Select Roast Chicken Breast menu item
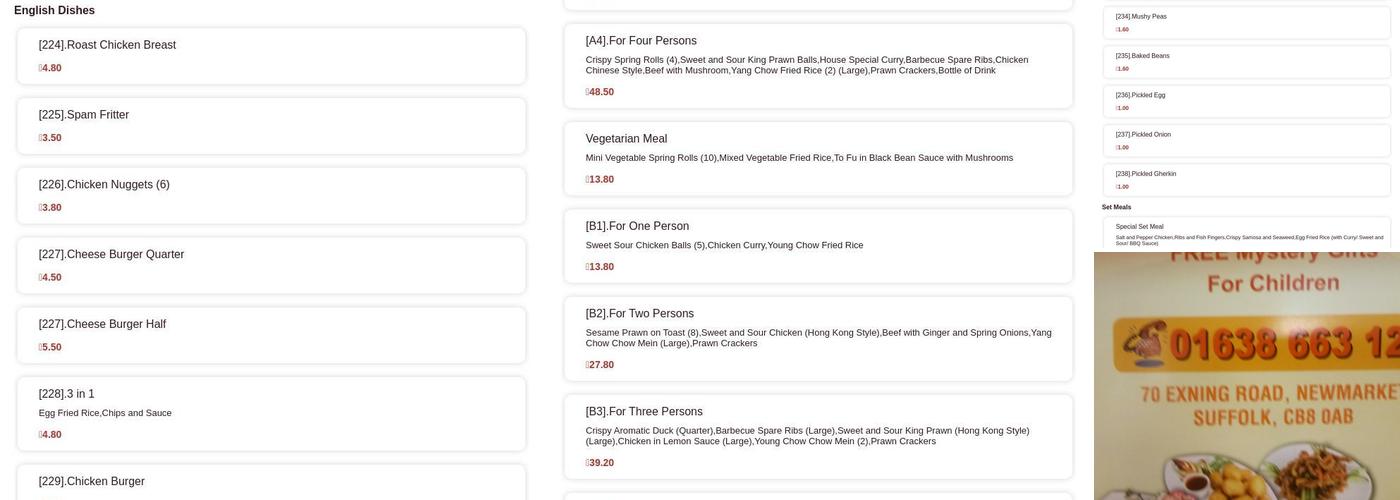 [271, 56]
